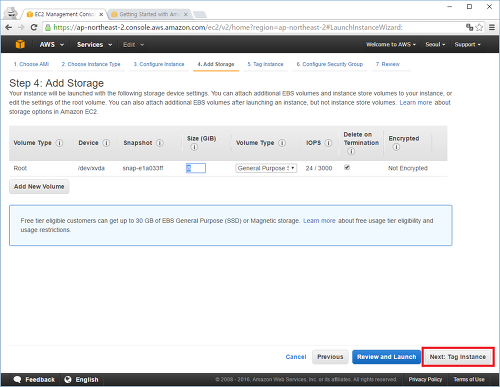Click the browser address bar URL
Screen dimensions: 500x387
[228, 27]
